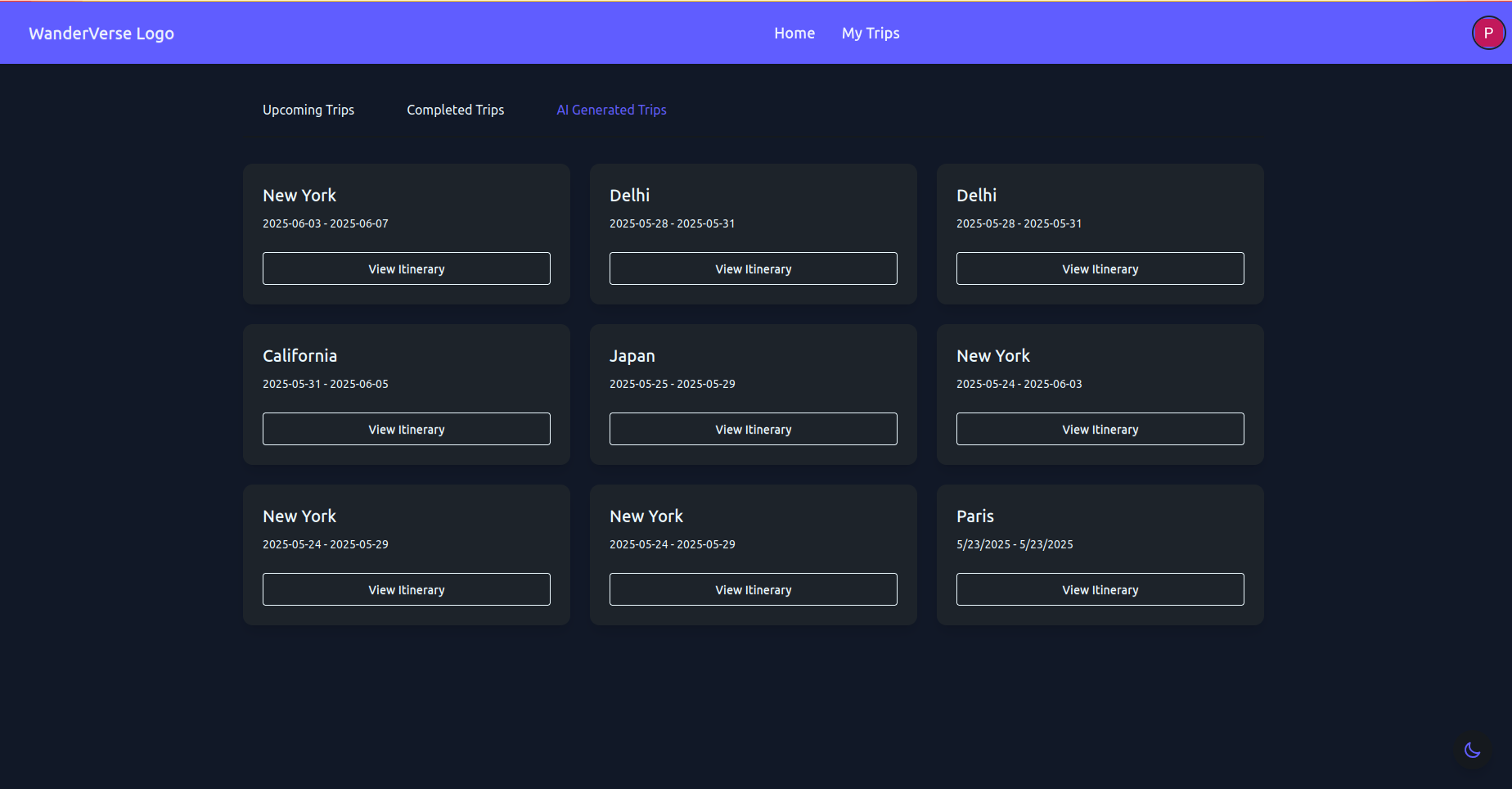View itinerary for the Japan trip
The width and height of the screenshot is (1512, 789).
tap(753, 429)
